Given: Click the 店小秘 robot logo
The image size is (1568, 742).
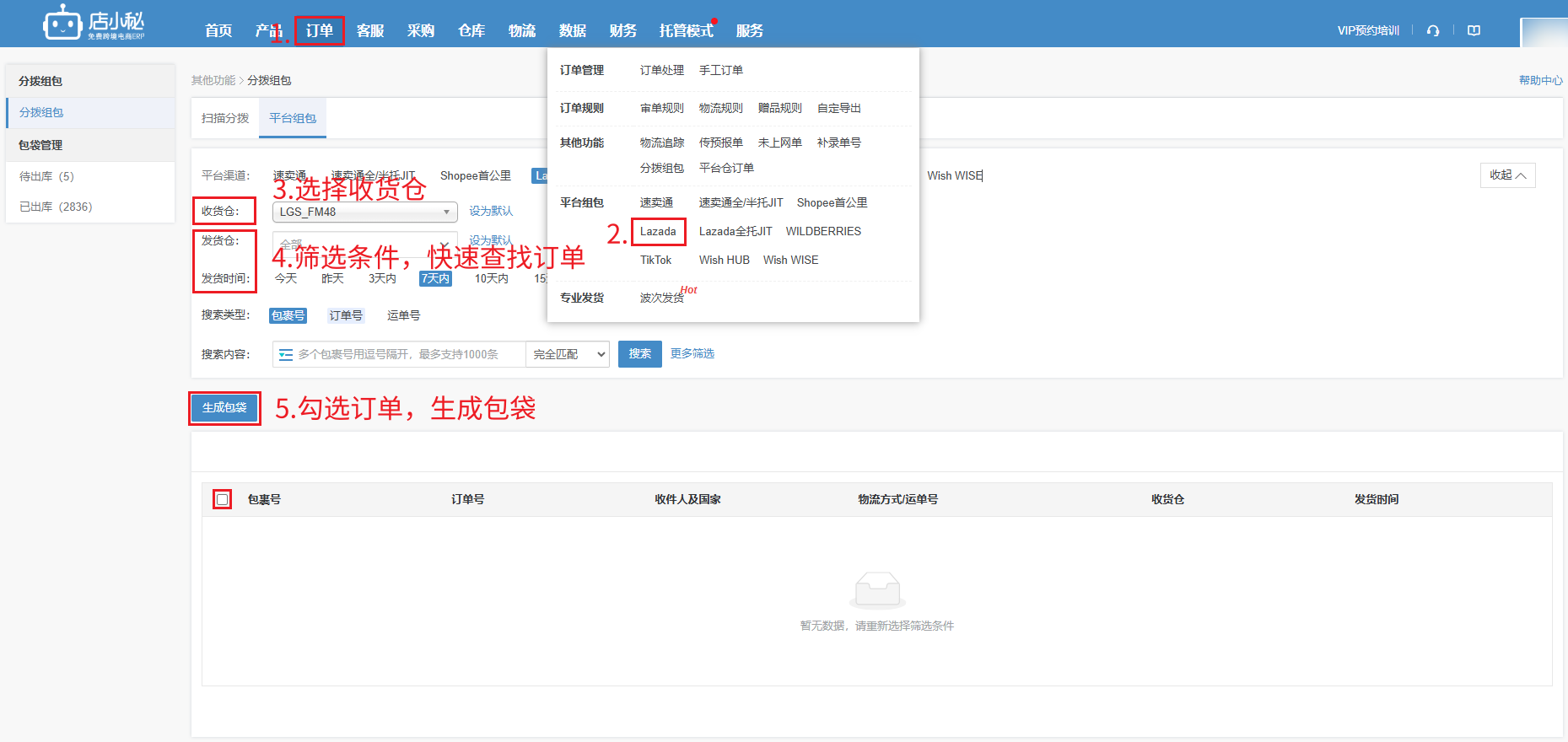Looking at the screenshot, I should [x=94, y=23].
